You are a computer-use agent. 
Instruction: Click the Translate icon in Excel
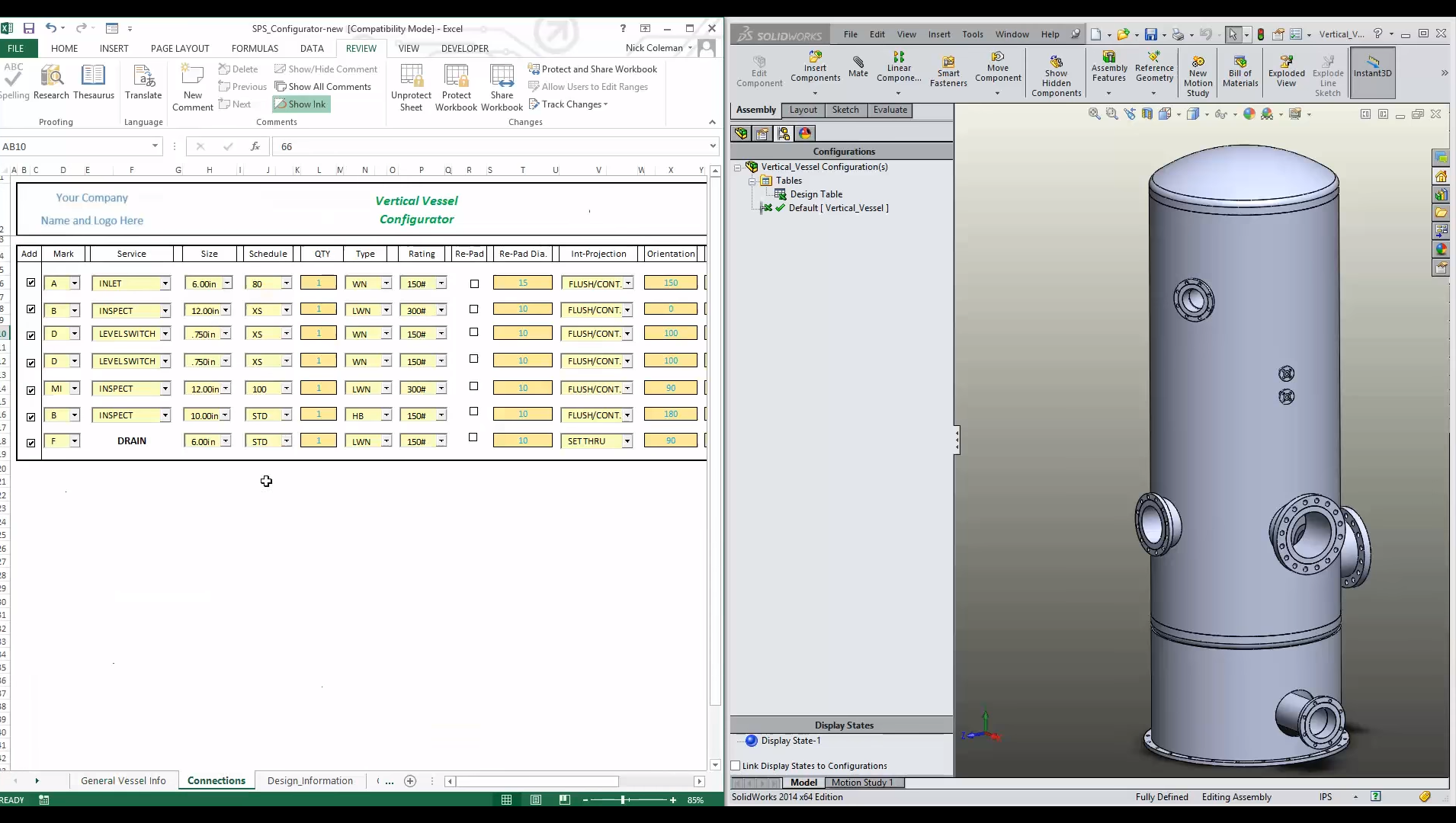(x=143, y=82)
